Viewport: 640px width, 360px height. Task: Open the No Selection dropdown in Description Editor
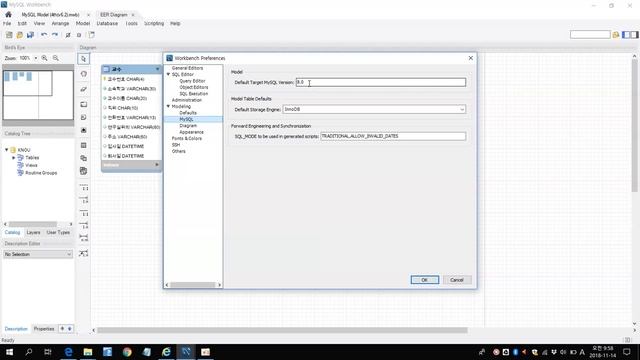(x=38, y=254)
